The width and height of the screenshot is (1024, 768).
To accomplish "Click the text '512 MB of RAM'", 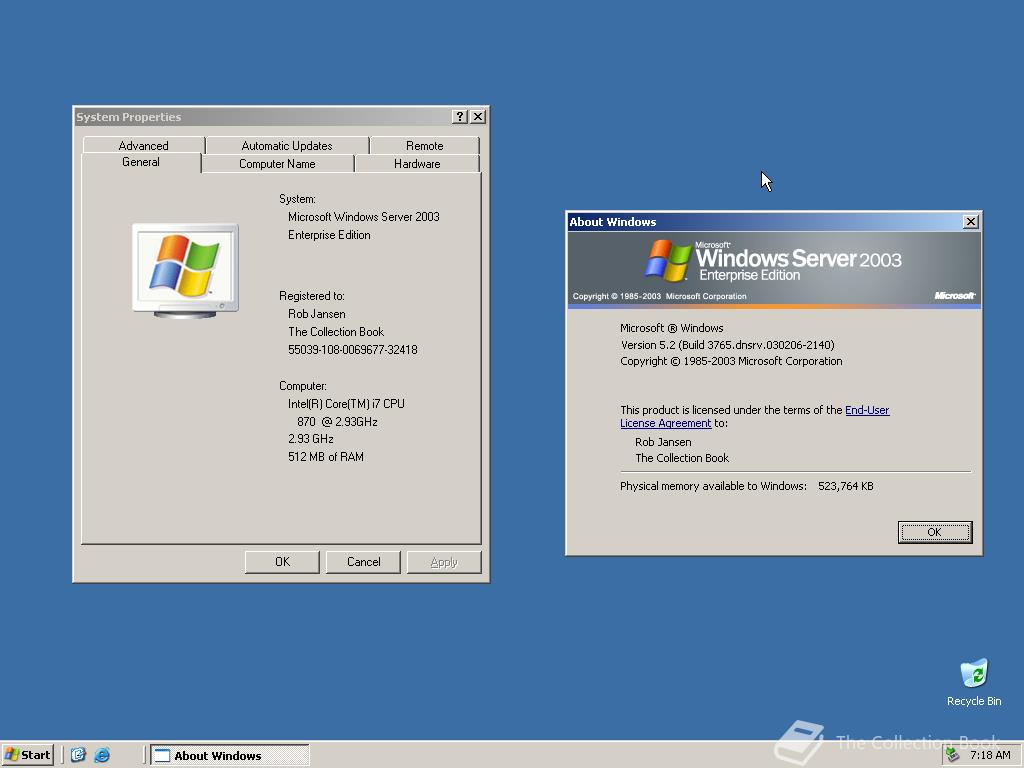I will pyautogui.click(x=326, y=457).
